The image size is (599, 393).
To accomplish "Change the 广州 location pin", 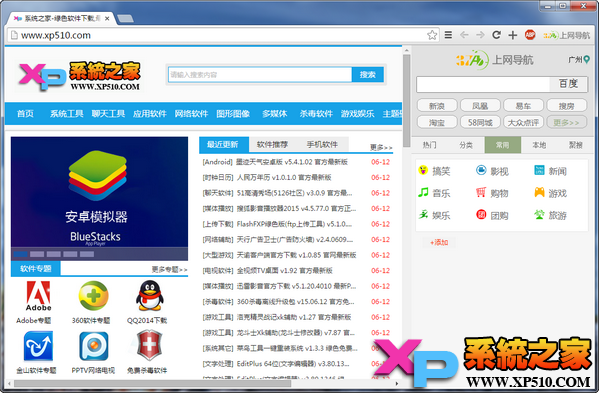I will [x=586, y=60].
